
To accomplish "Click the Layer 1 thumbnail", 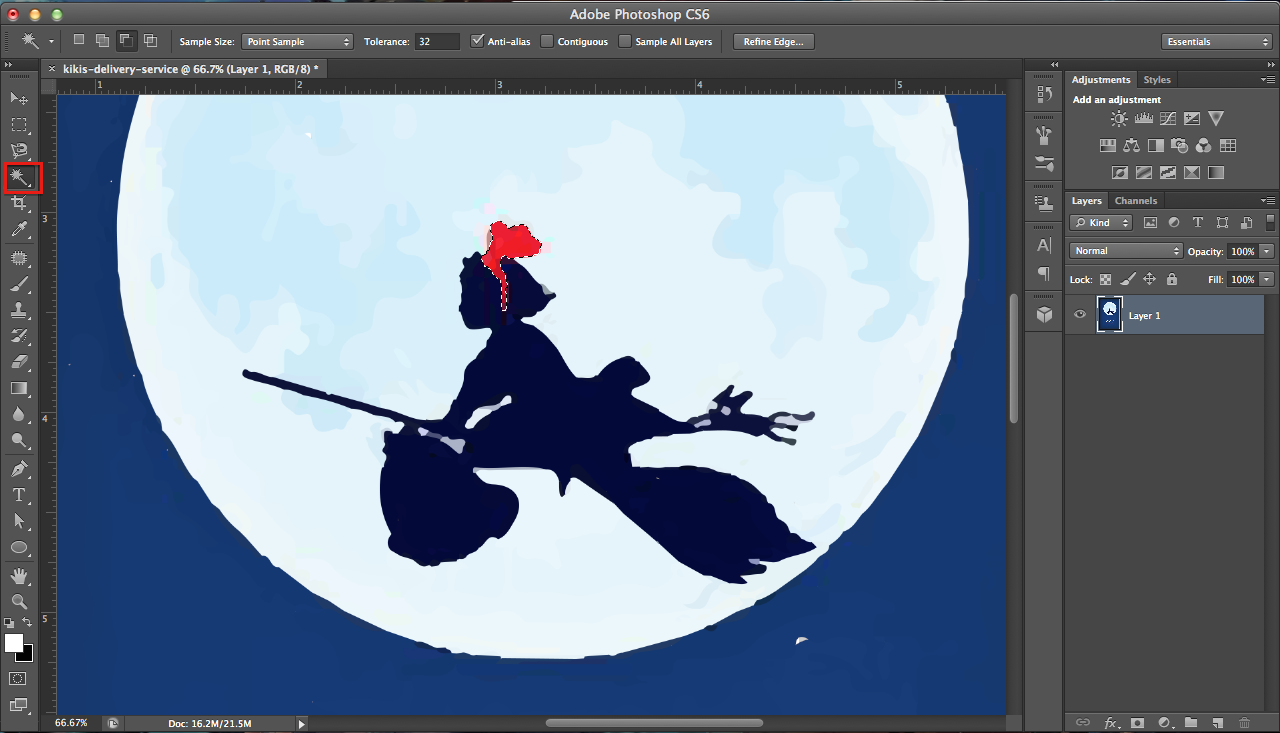I will [1109, 314].
